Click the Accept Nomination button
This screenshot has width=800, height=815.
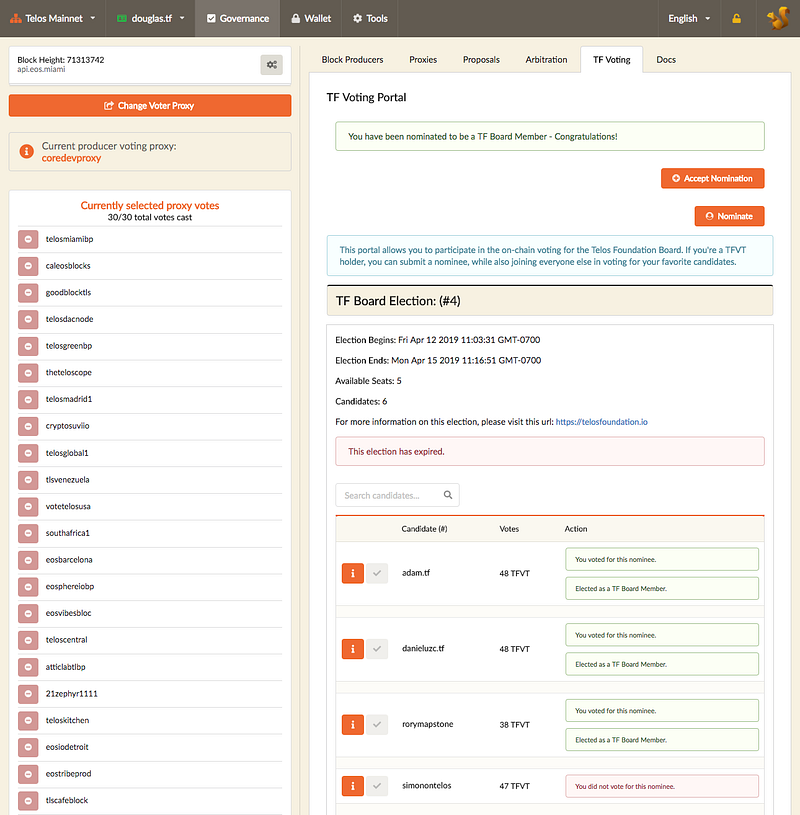tap(712, 178)
